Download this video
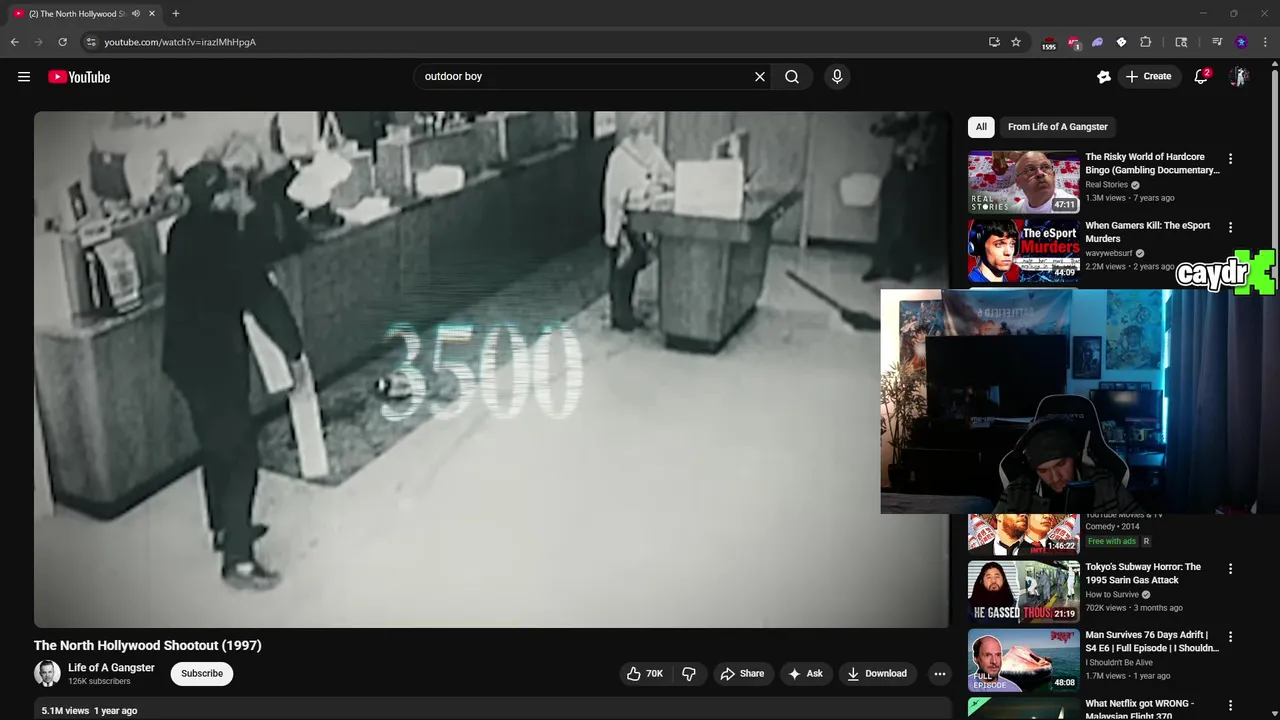Viewport: 1280px width, 720px height. point(877,674)
